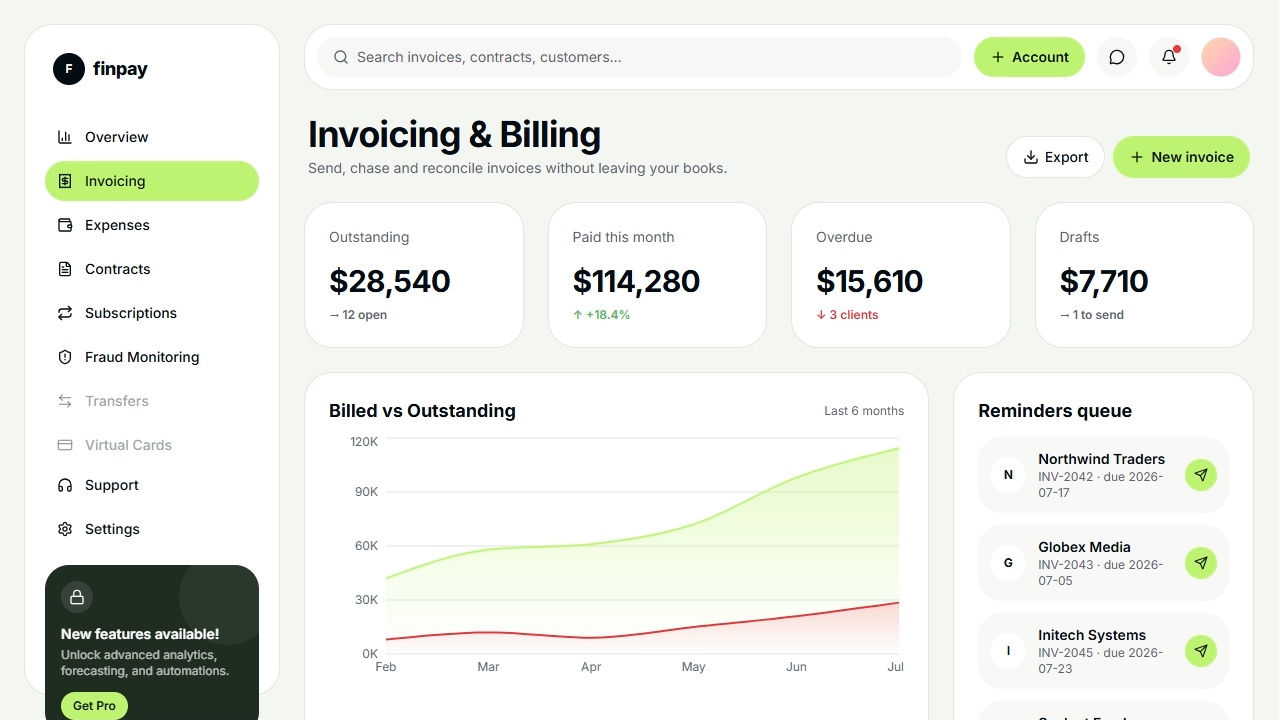Viewport: 1280px width, 720px height.
Task: Open Contracts from the sidebar
Action: (x=152, y=269)
